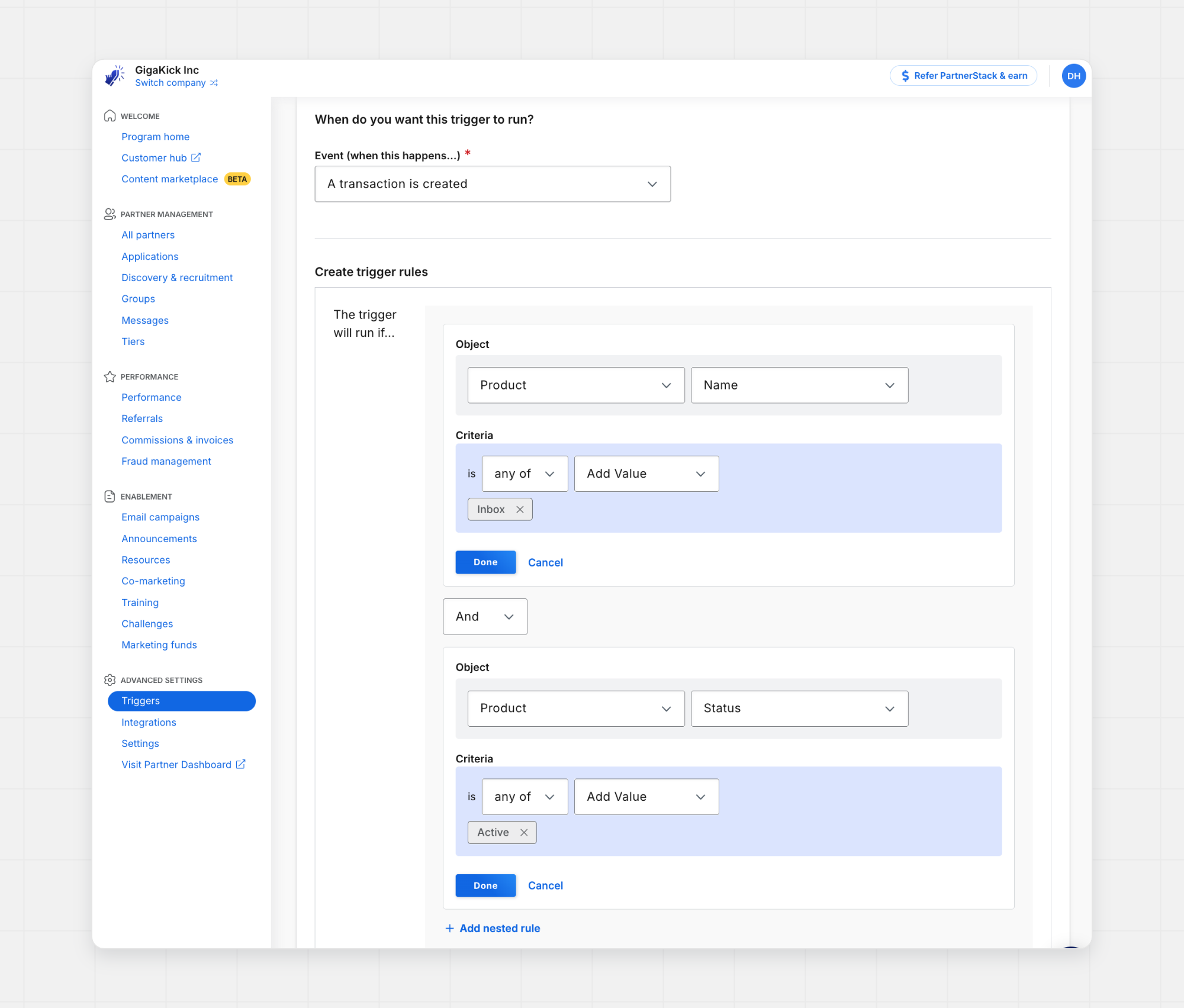This screenshot has height=1008, width=1184.
Task: Open the Add Value dropdown above the Active tag
Action: coord(646,797)
